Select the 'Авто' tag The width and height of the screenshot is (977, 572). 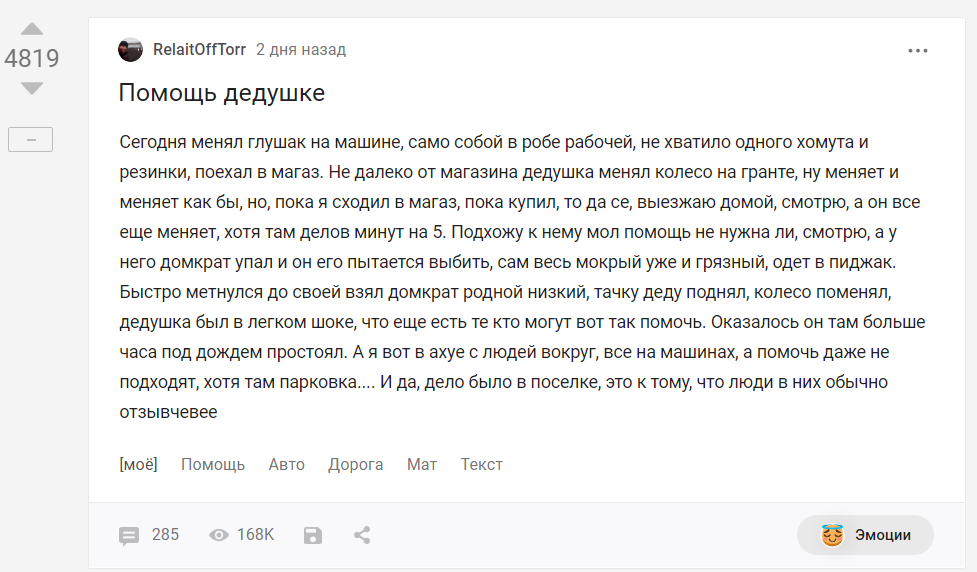tap(287, 464)
